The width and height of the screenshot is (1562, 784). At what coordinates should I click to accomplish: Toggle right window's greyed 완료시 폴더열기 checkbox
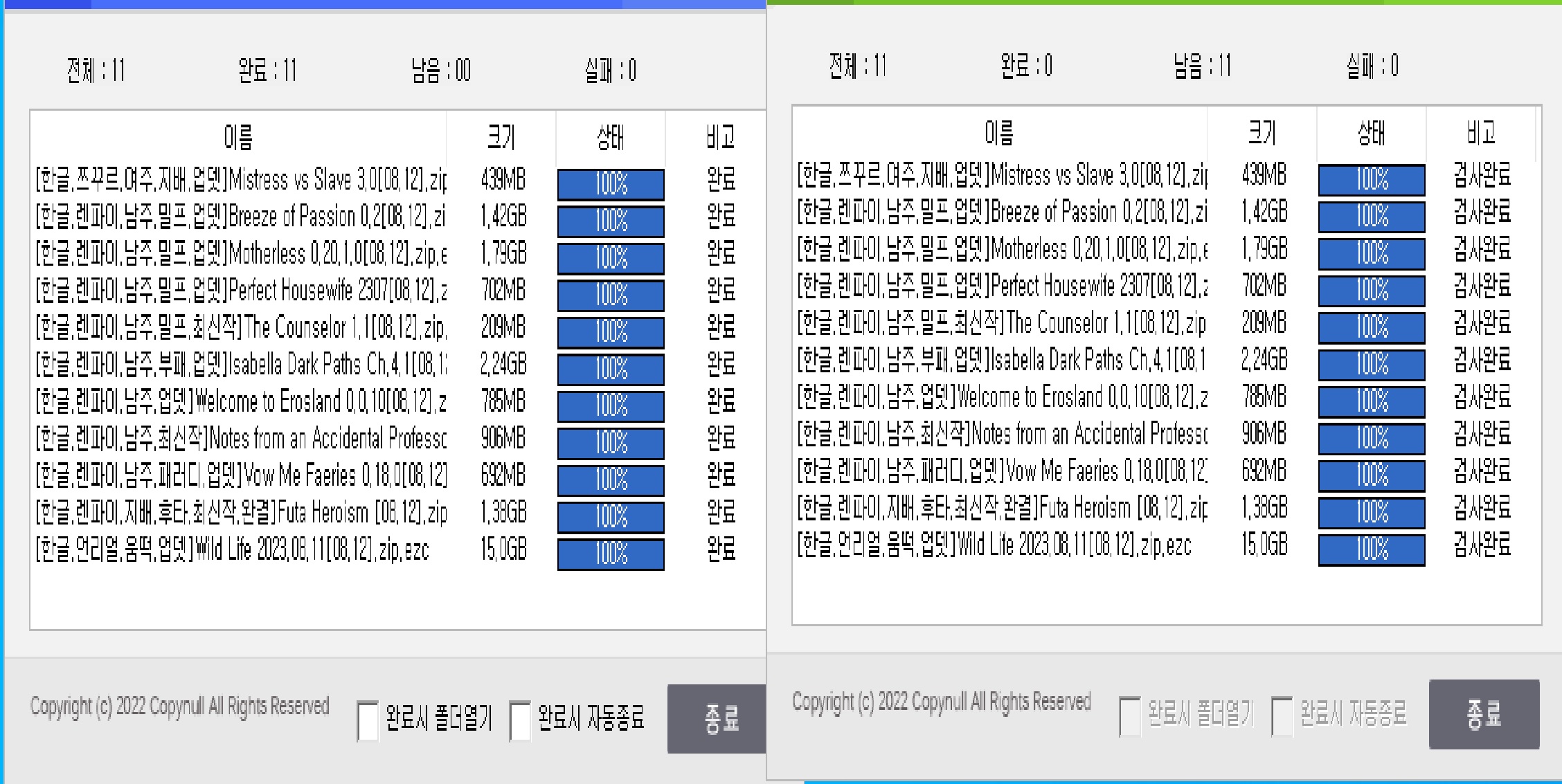1130,716
